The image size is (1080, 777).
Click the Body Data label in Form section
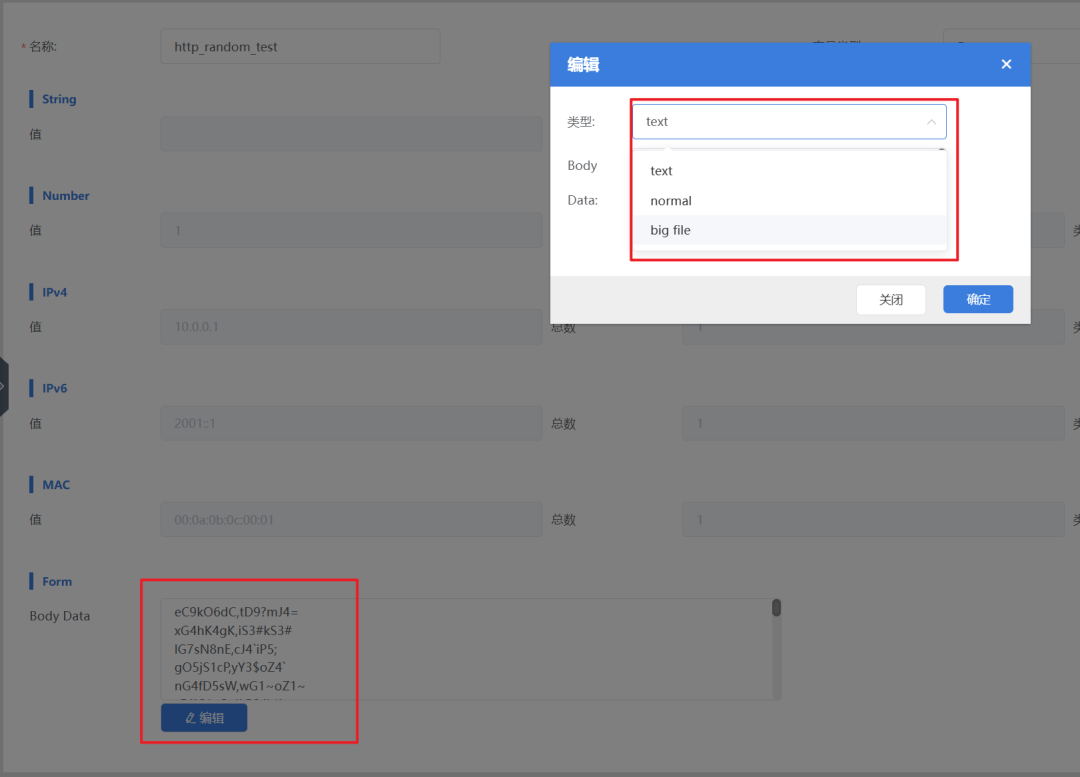(x=60, y=616)
